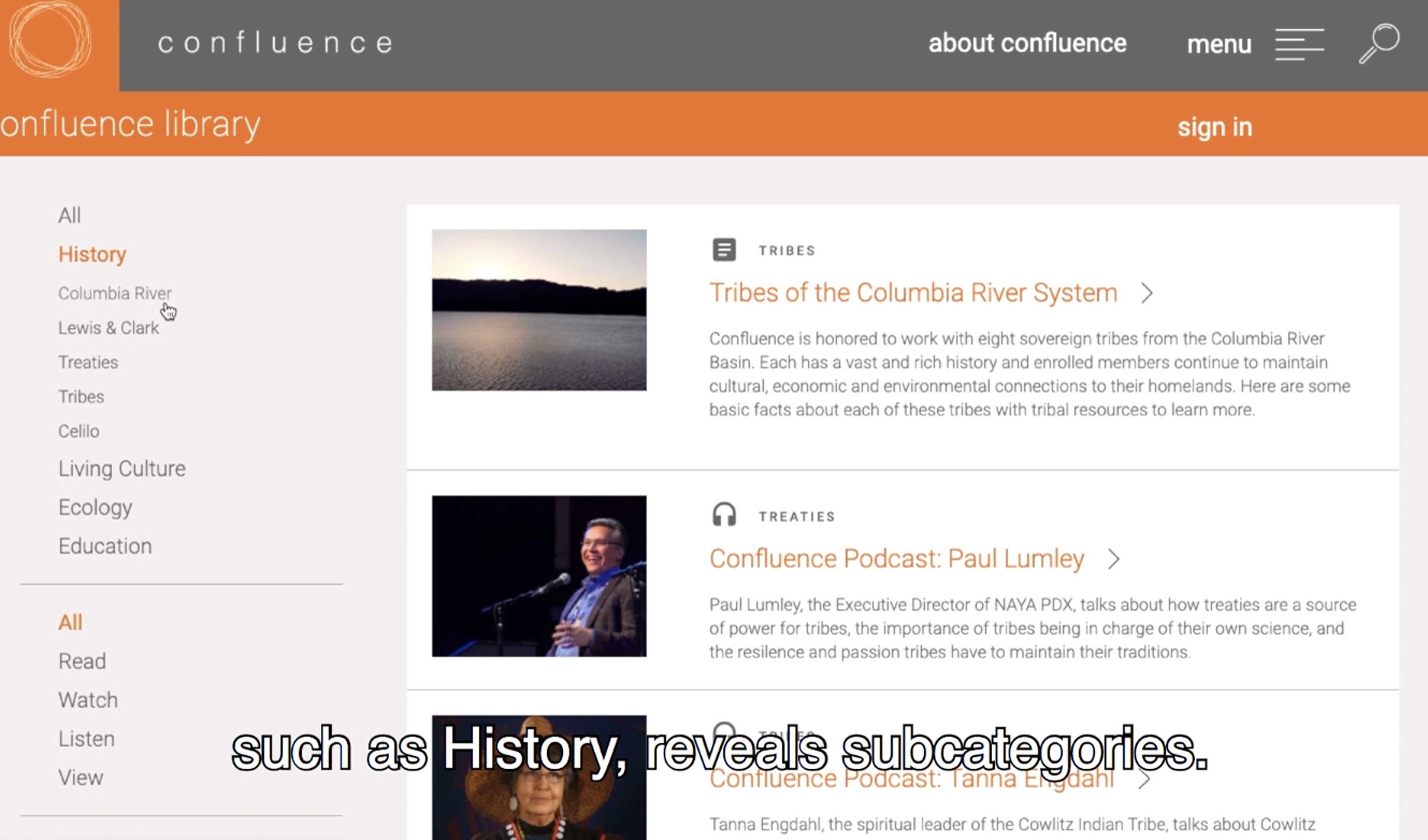Open Confluence Podcast: Paul Lumley title
This screenshot has height=840, width=1428.
pyautogui.click(x=897, y=559)
